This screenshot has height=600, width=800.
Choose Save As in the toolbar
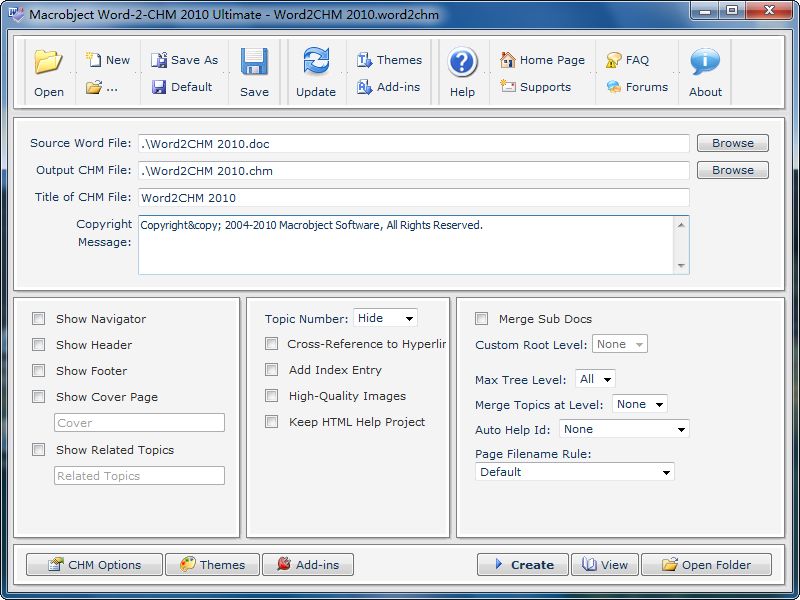pyautogui.click(x=184, y=60)
